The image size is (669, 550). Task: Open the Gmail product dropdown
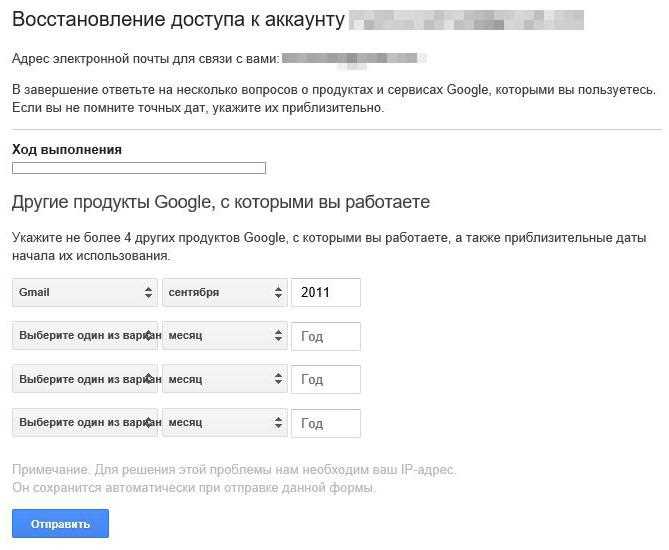(85, 293)
